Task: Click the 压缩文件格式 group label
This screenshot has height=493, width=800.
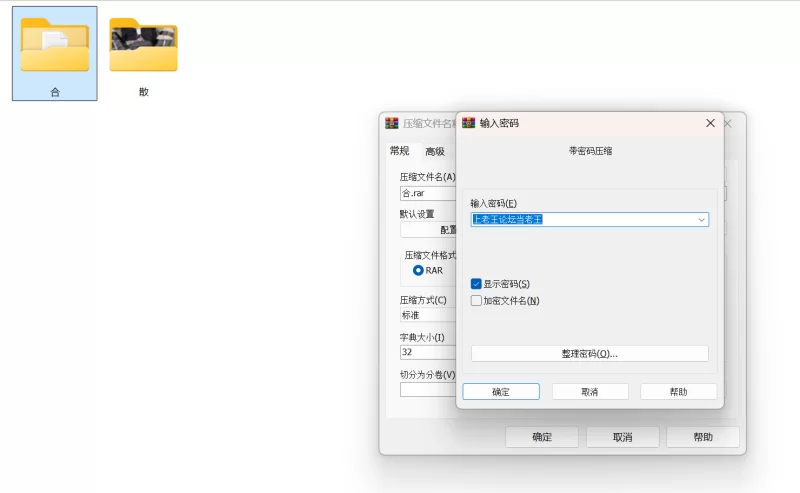Action: [x=430, y=255]
